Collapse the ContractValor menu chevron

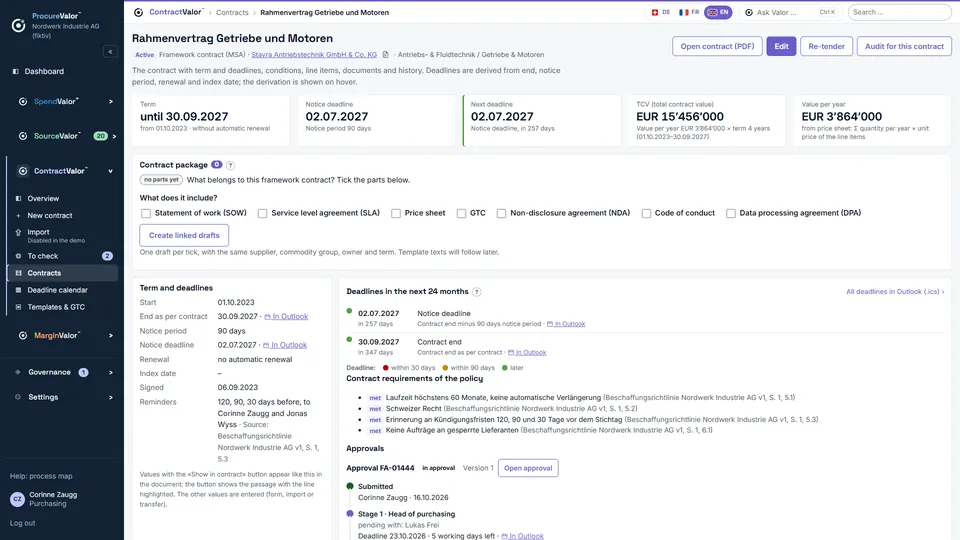click(111, 171)
